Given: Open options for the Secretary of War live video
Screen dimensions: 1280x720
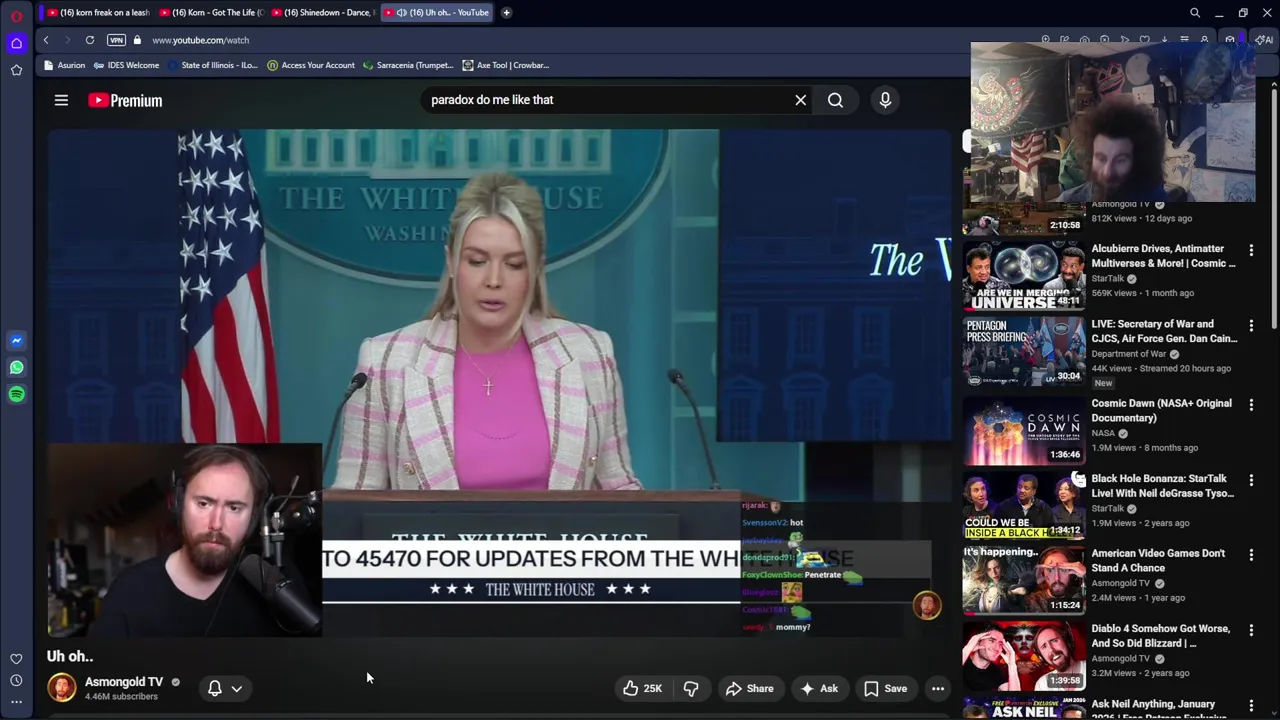Looking at the screenshot, I should (1251, 325).
